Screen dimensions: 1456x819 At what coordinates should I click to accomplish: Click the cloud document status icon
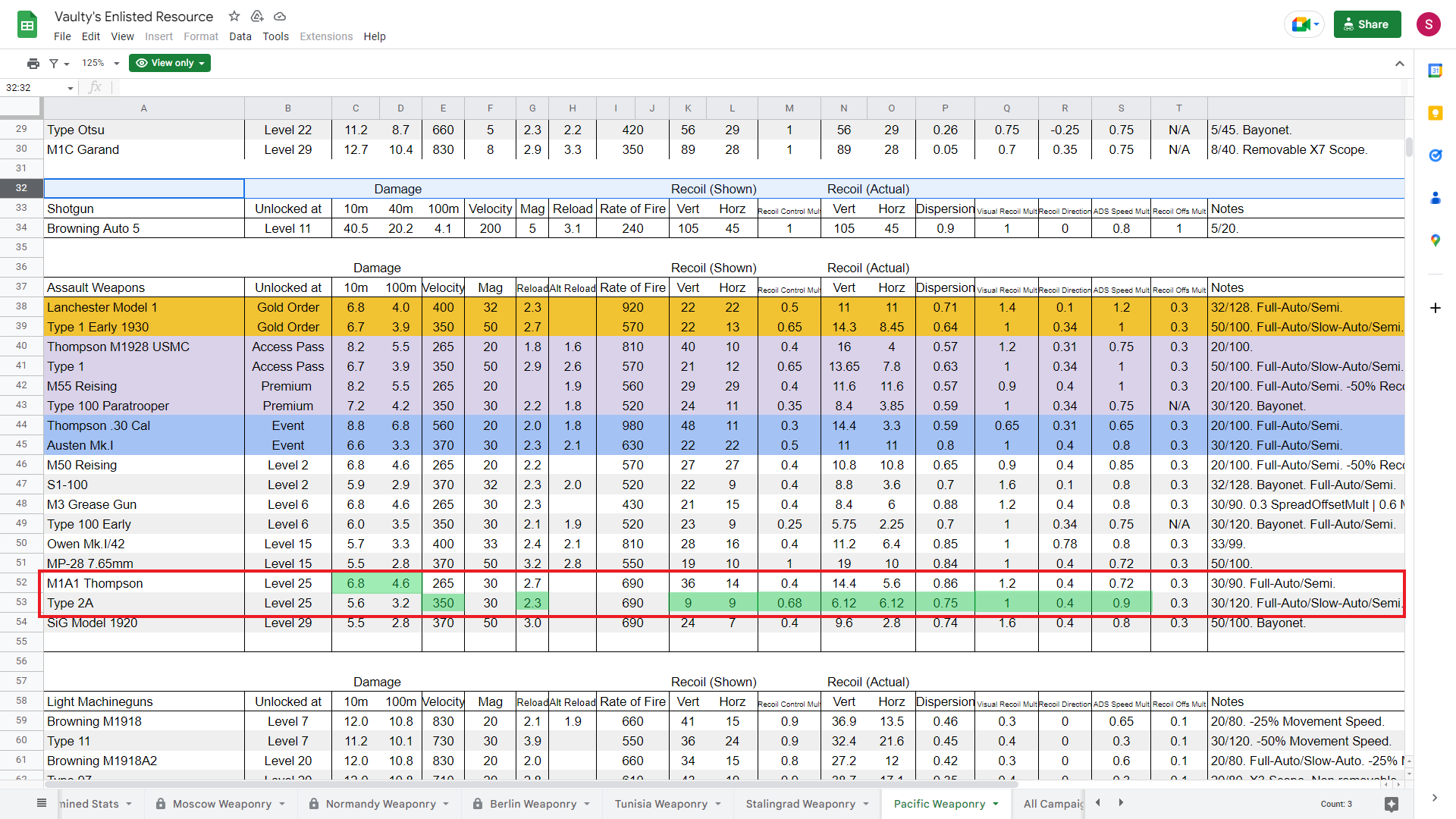[x=280, y=16]
